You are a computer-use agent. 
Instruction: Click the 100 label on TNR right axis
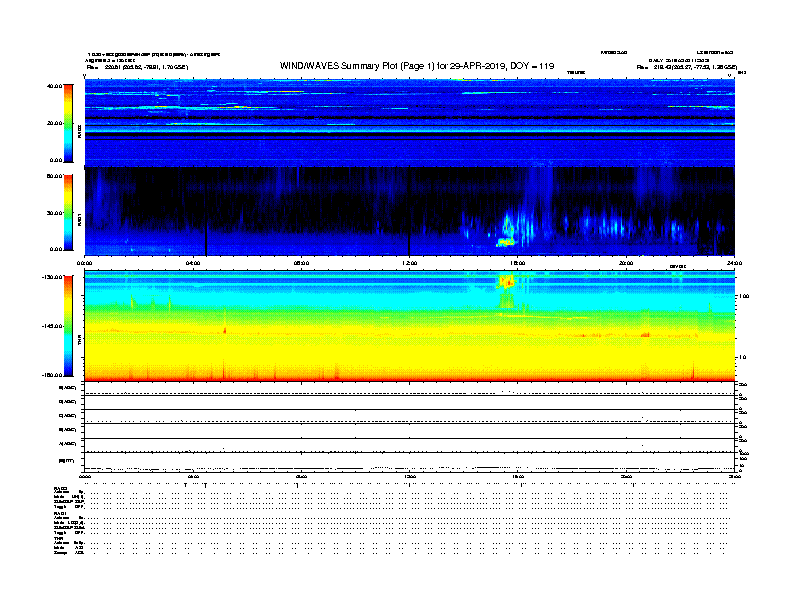point(744,296)
